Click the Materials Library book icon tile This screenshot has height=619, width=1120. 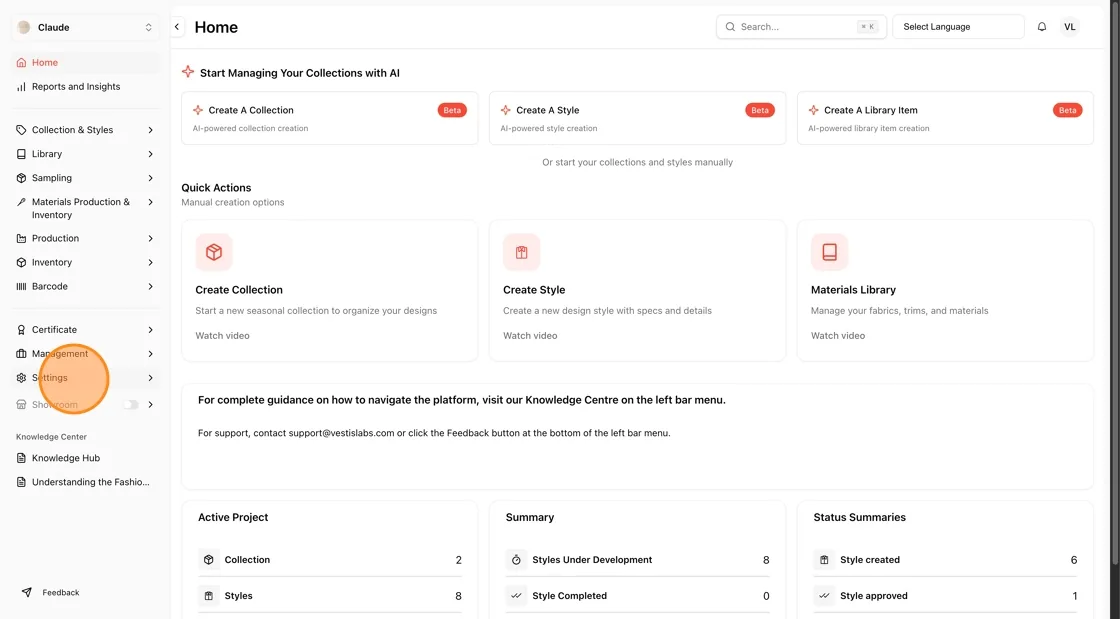coord(829,252)
